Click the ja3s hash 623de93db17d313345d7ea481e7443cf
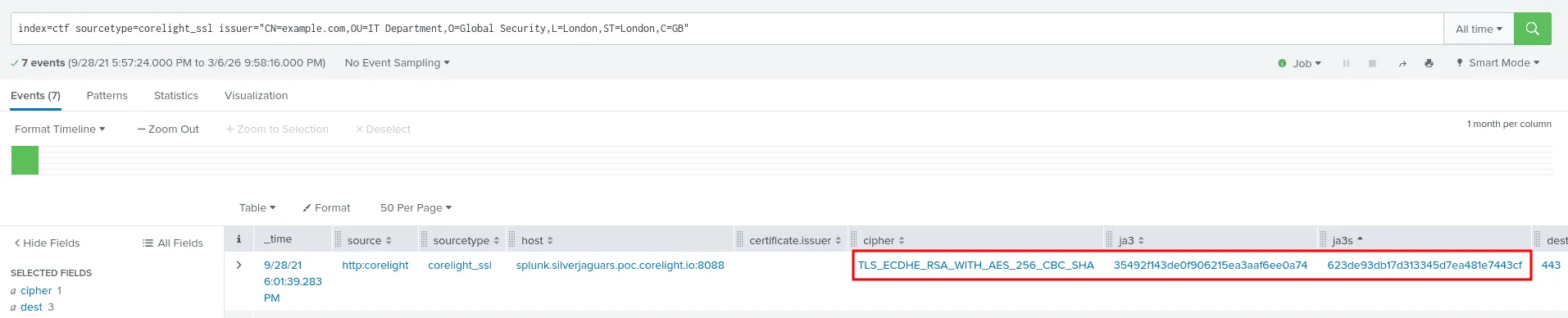 pos(1424,266)
